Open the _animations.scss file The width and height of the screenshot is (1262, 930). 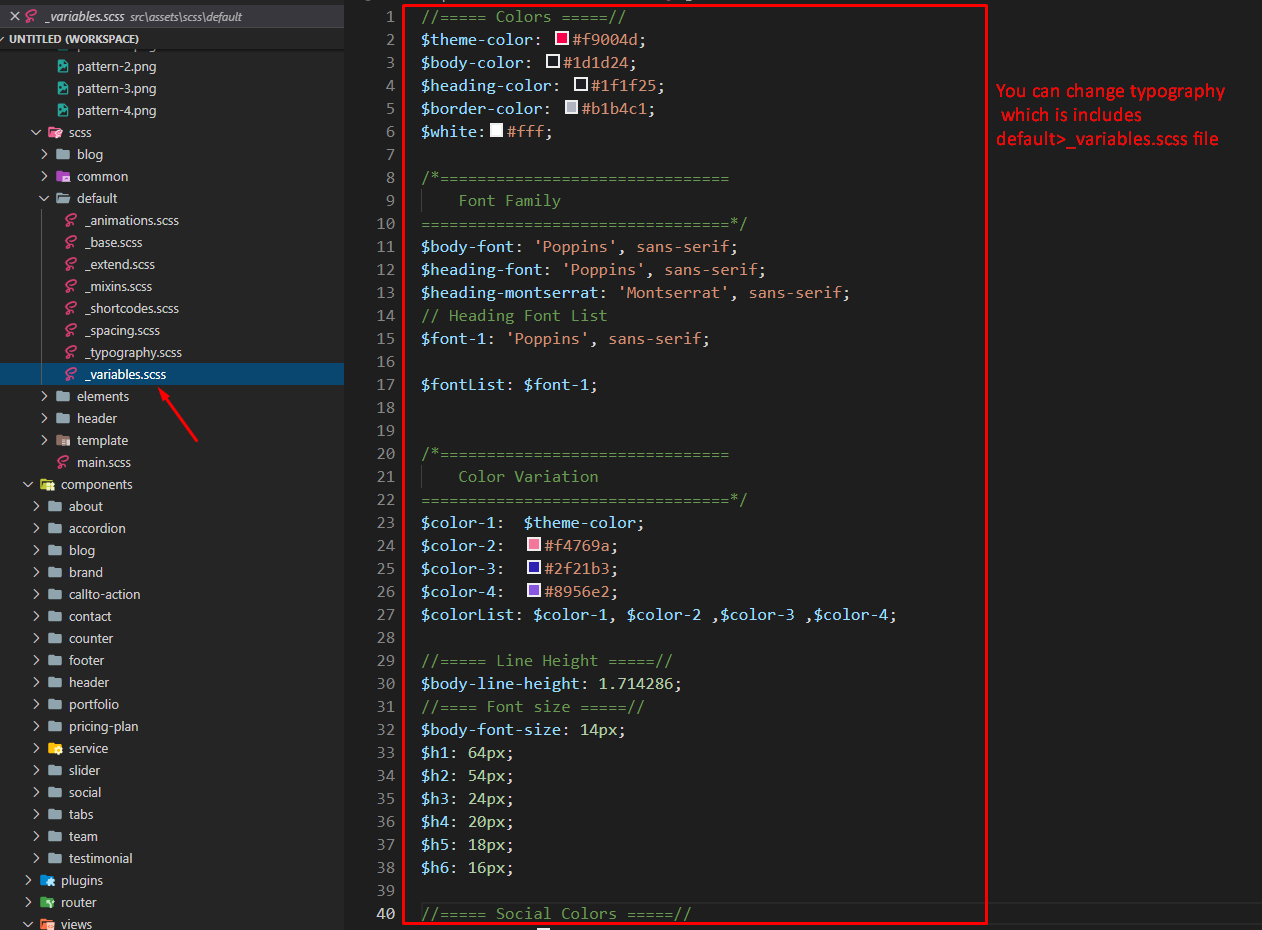click(x=132, y=220)
